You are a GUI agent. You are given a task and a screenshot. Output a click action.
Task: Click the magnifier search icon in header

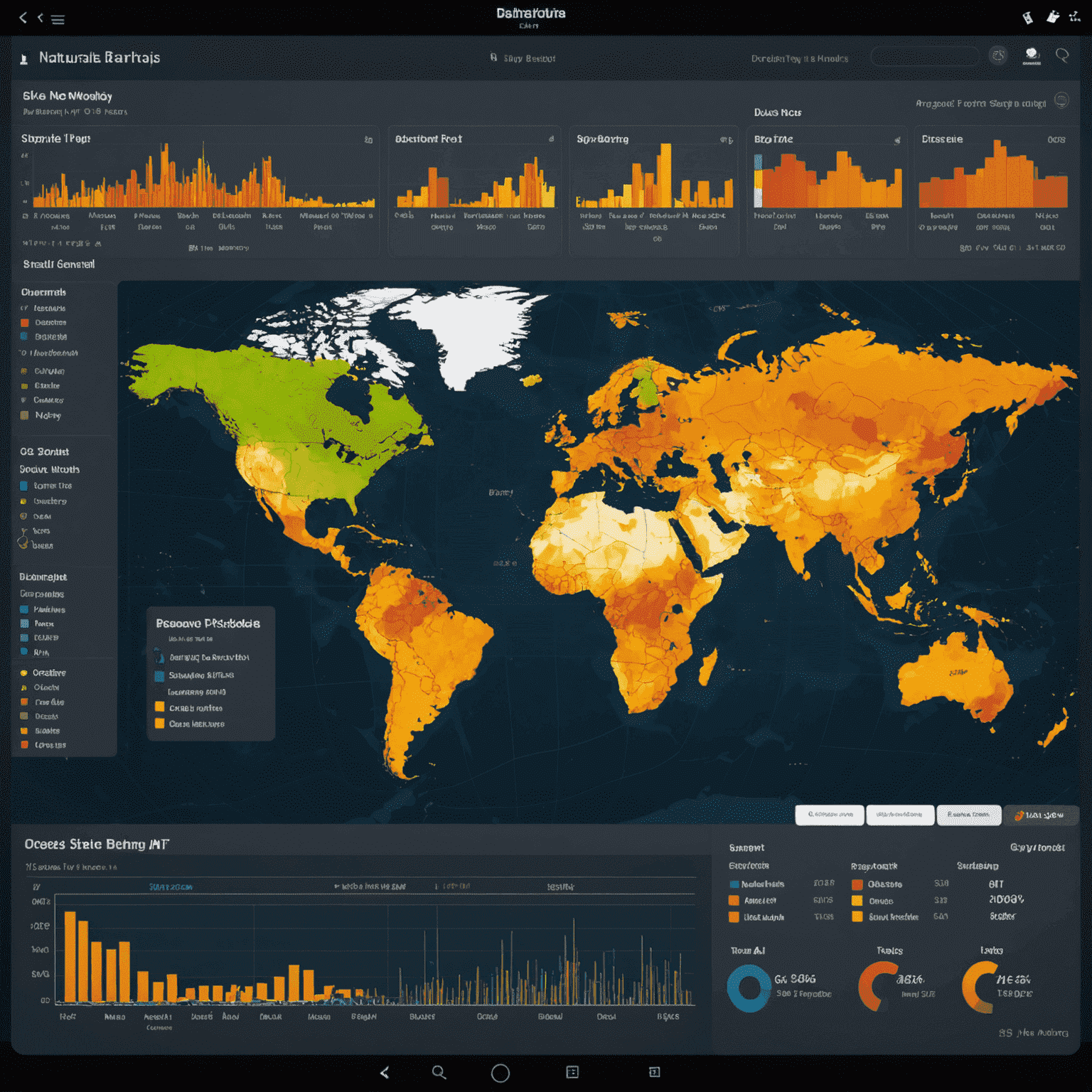coord(1062,55)
